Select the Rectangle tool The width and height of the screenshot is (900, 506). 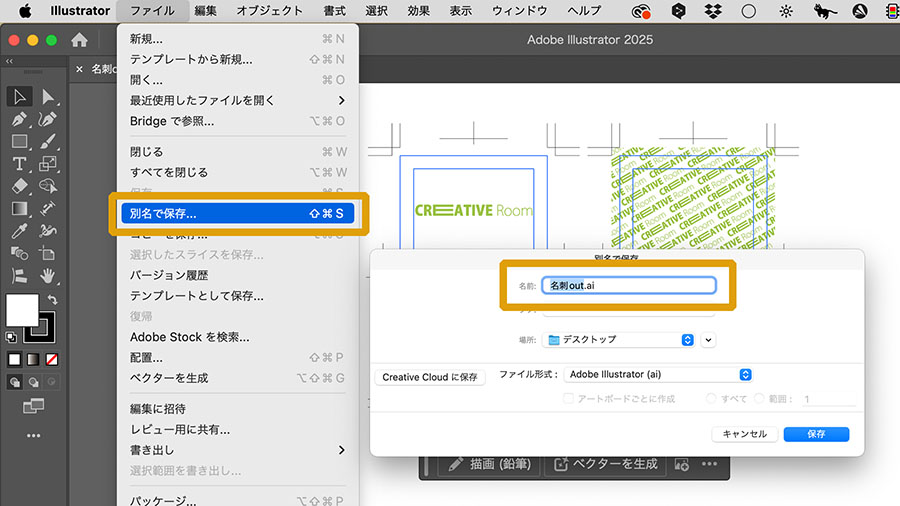point(20,142)
